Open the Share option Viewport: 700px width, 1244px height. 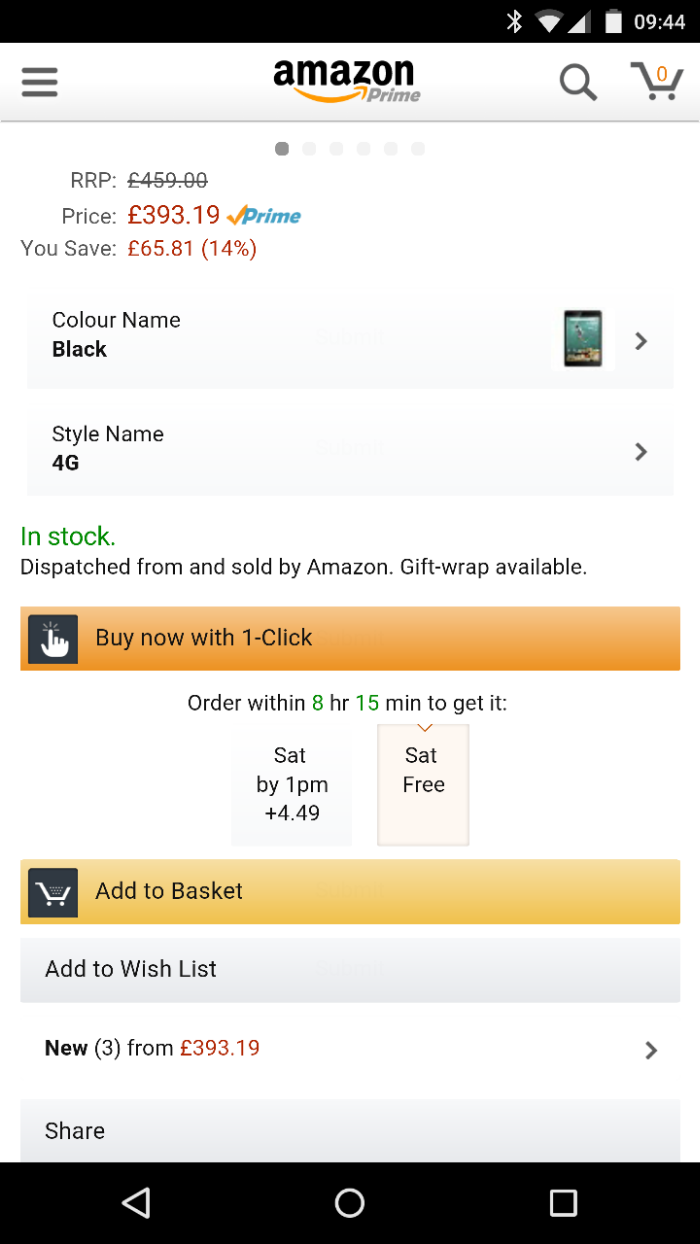[350, 1131]
